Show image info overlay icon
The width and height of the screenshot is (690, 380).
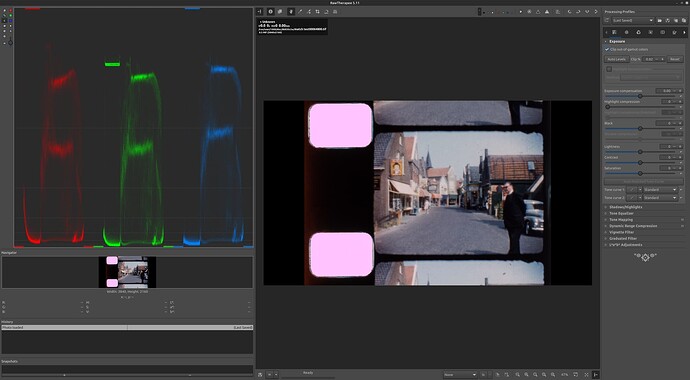[x=271, y=11]
